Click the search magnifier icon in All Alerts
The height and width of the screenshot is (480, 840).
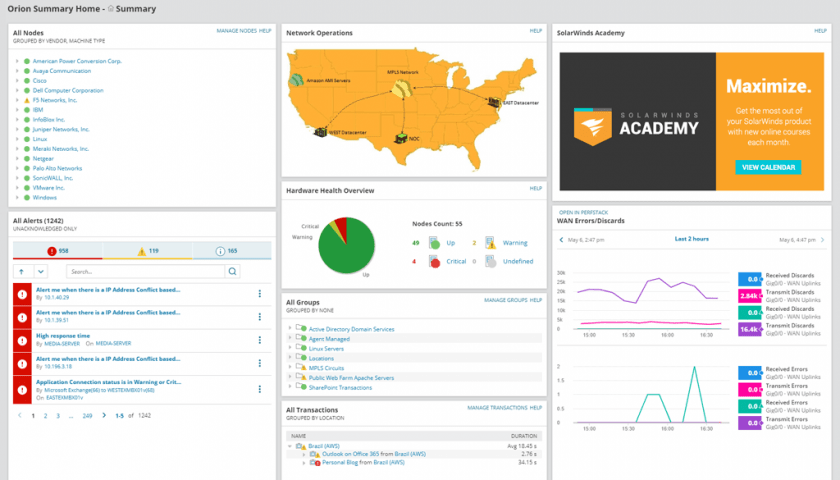232,272
